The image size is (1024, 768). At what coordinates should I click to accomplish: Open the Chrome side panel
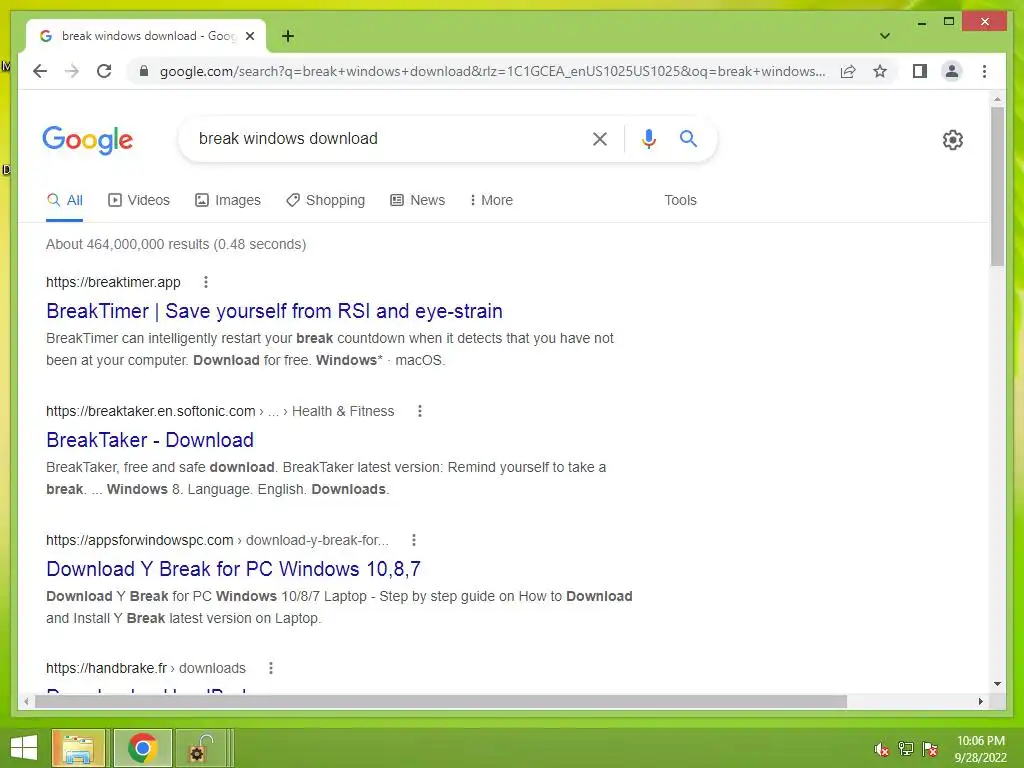coord(920,71)
